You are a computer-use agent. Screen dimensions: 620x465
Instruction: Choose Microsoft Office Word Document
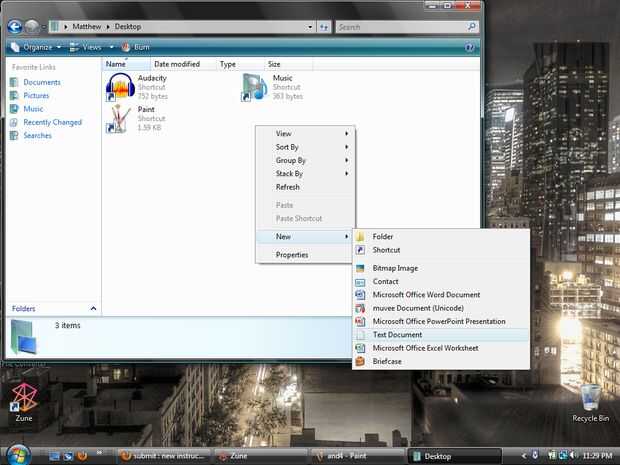point(441,295)
